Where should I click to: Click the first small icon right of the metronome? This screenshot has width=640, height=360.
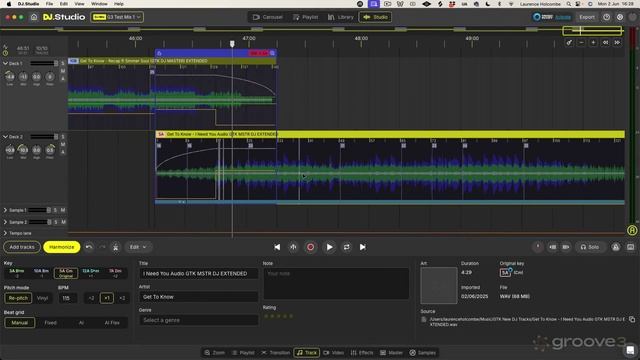(552, 247)
